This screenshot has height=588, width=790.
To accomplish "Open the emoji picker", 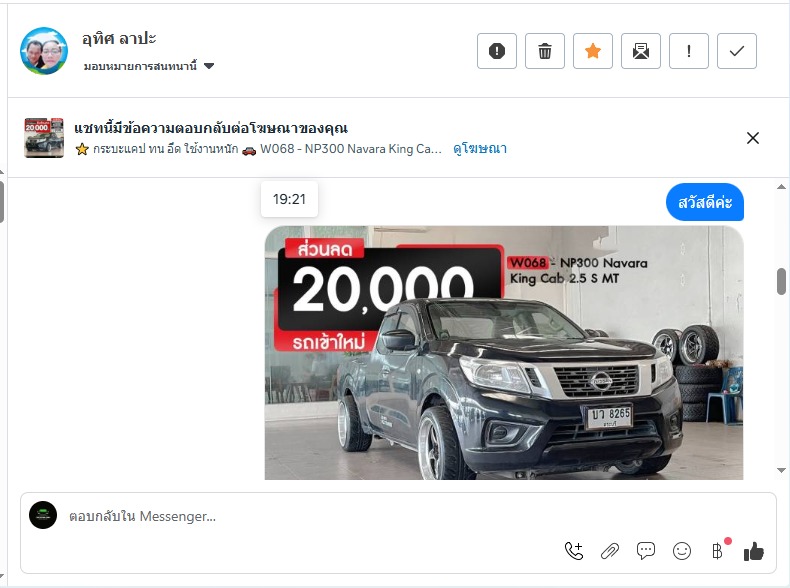I will (682, 551).
